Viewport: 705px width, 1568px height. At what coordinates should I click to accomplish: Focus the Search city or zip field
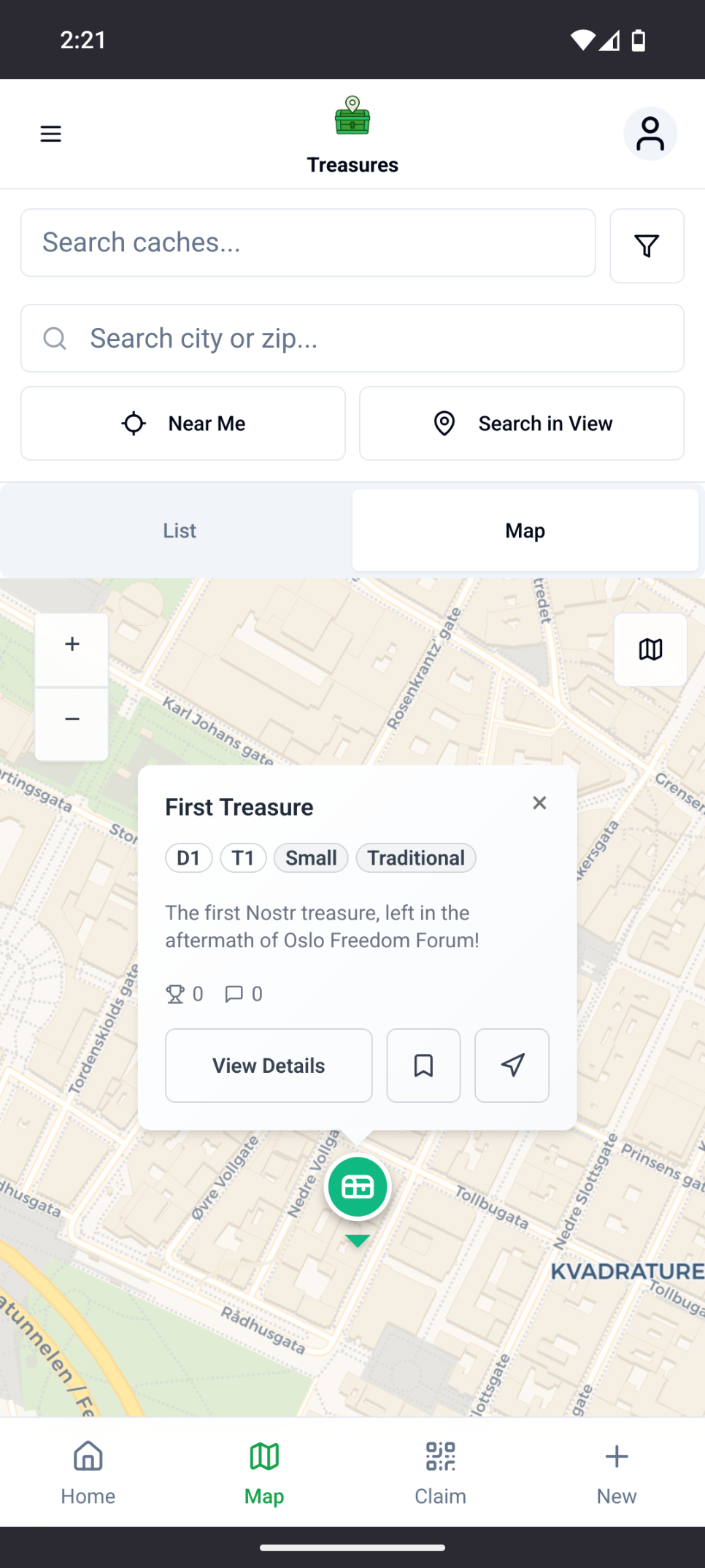352,339
